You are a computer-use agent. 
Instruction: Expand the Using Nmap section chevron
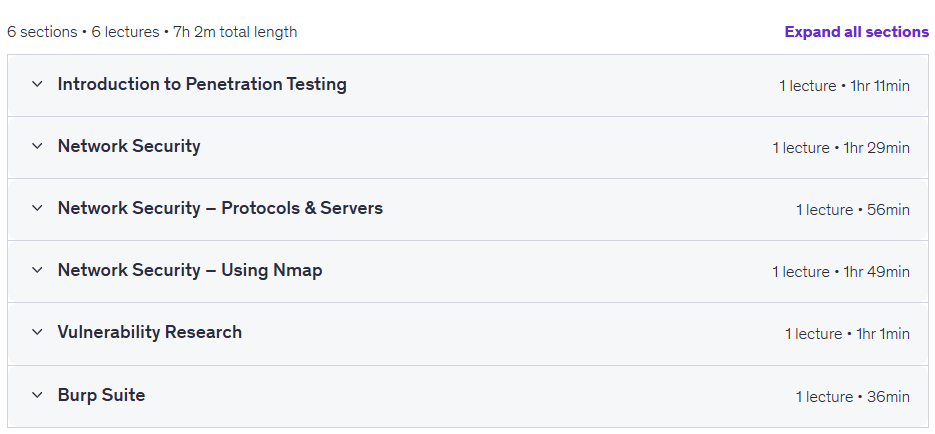point(37,270)
